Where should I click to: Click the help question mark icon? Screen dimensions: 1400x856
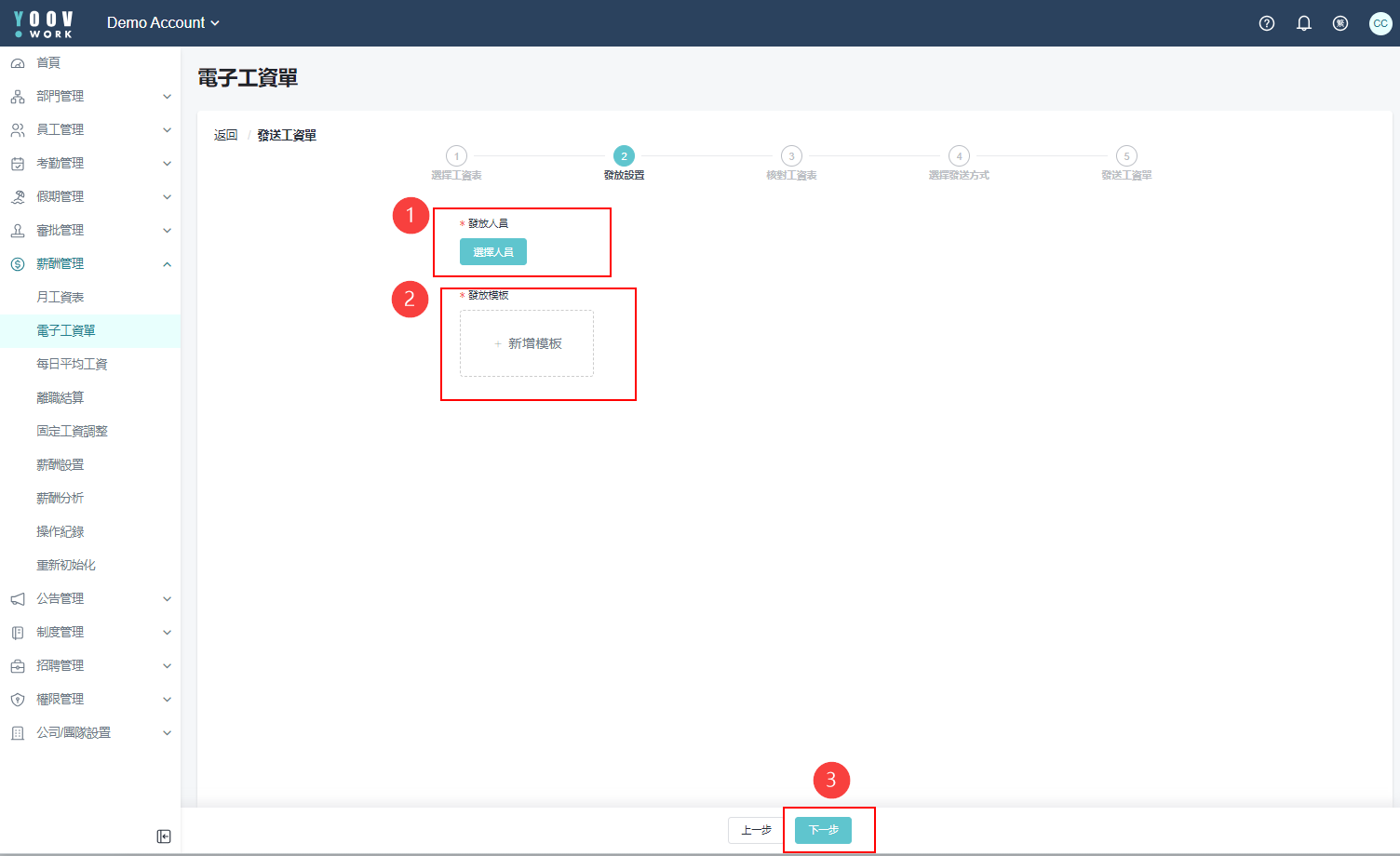(1266, 23)
